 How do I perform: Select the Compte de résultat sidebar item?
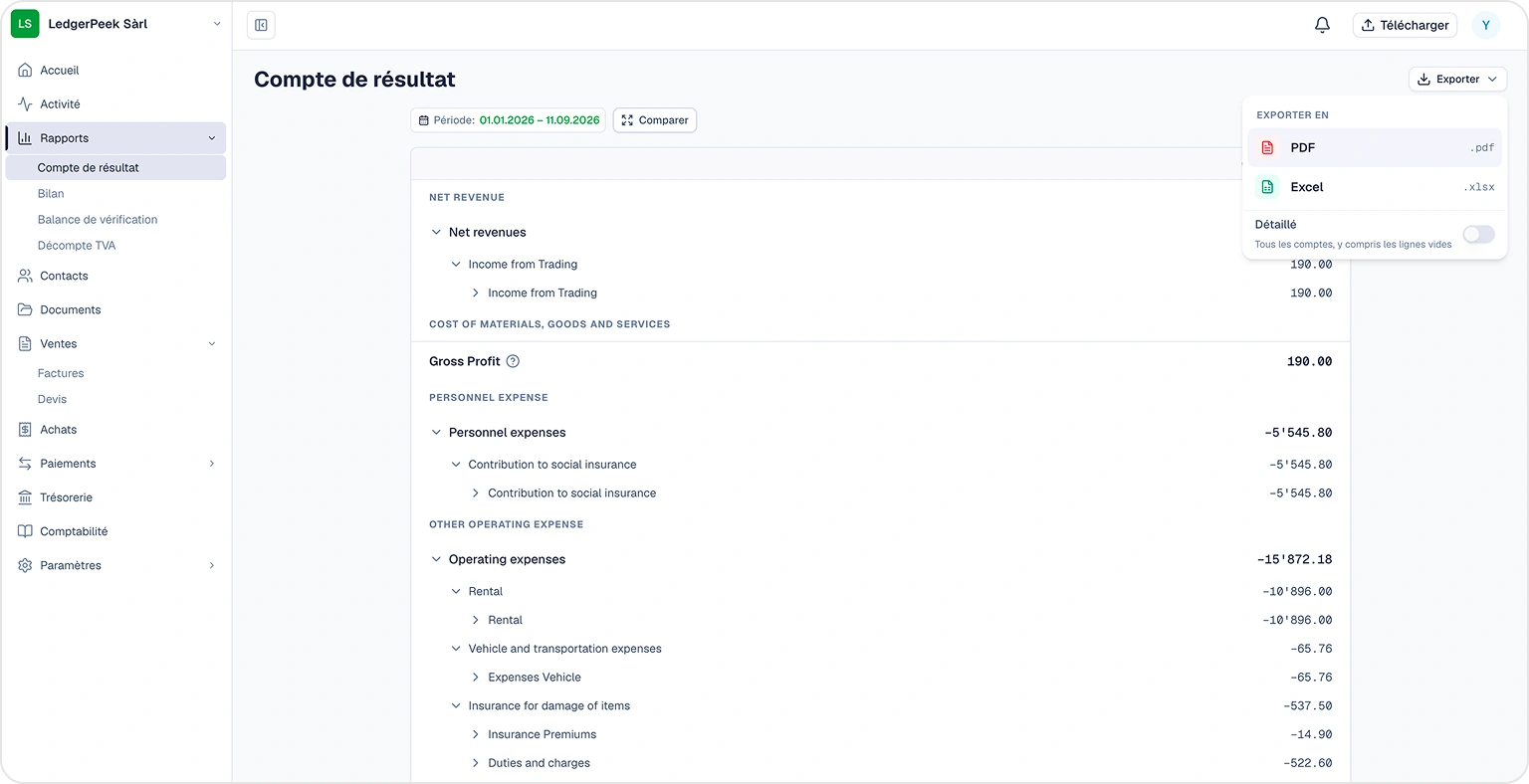[115, 168]
